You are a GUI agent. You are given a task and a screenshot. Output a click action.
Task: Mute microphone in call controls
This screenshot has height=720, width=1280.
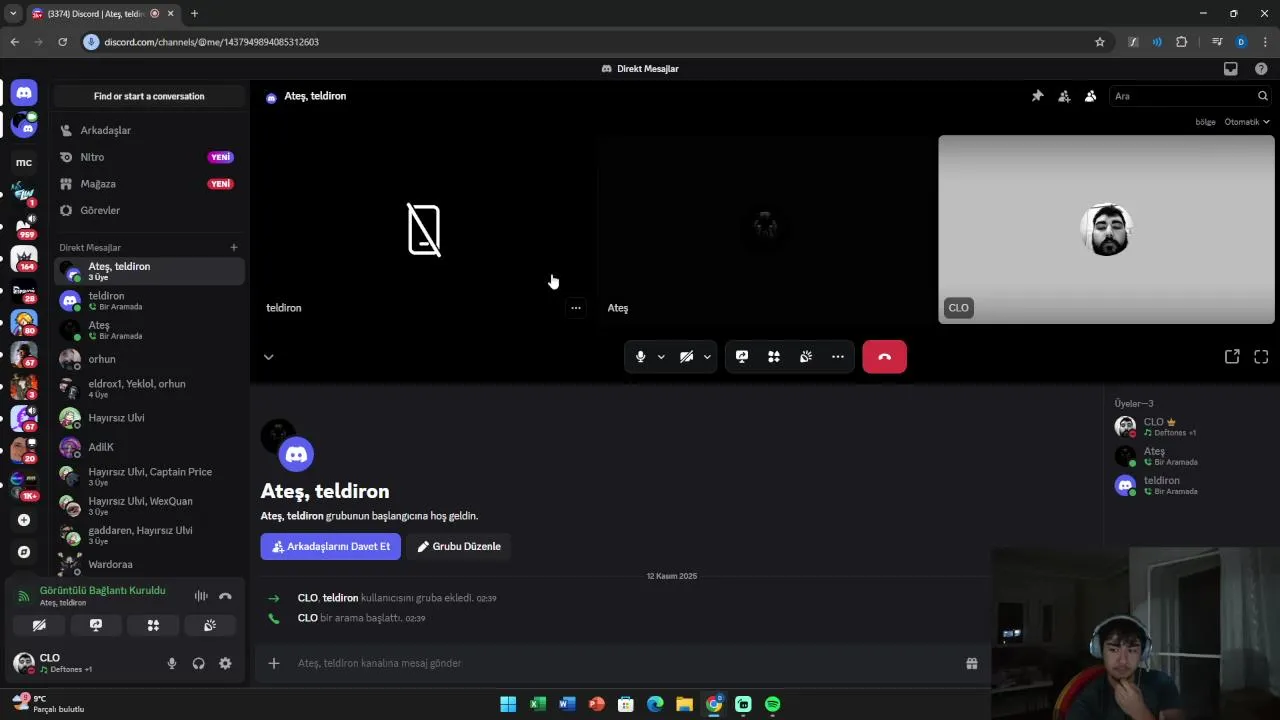[x=640, y=357]
